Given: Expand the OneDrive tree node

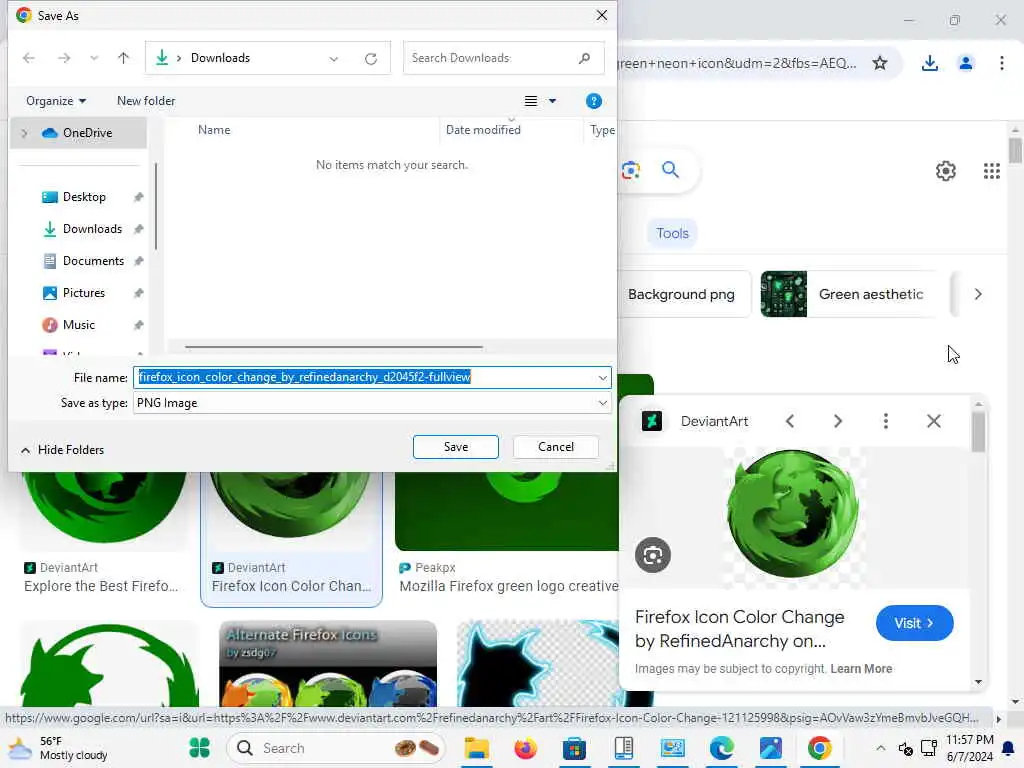Looking at the screenshot, I should tap(25, 133).
